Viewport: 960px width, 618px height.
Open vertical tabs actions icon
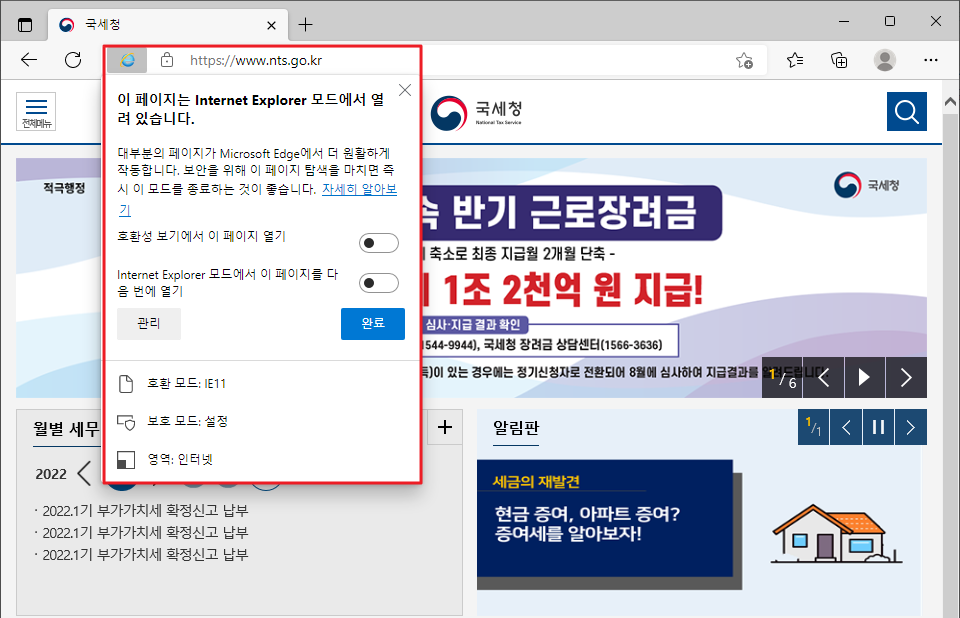pos(24,25)
